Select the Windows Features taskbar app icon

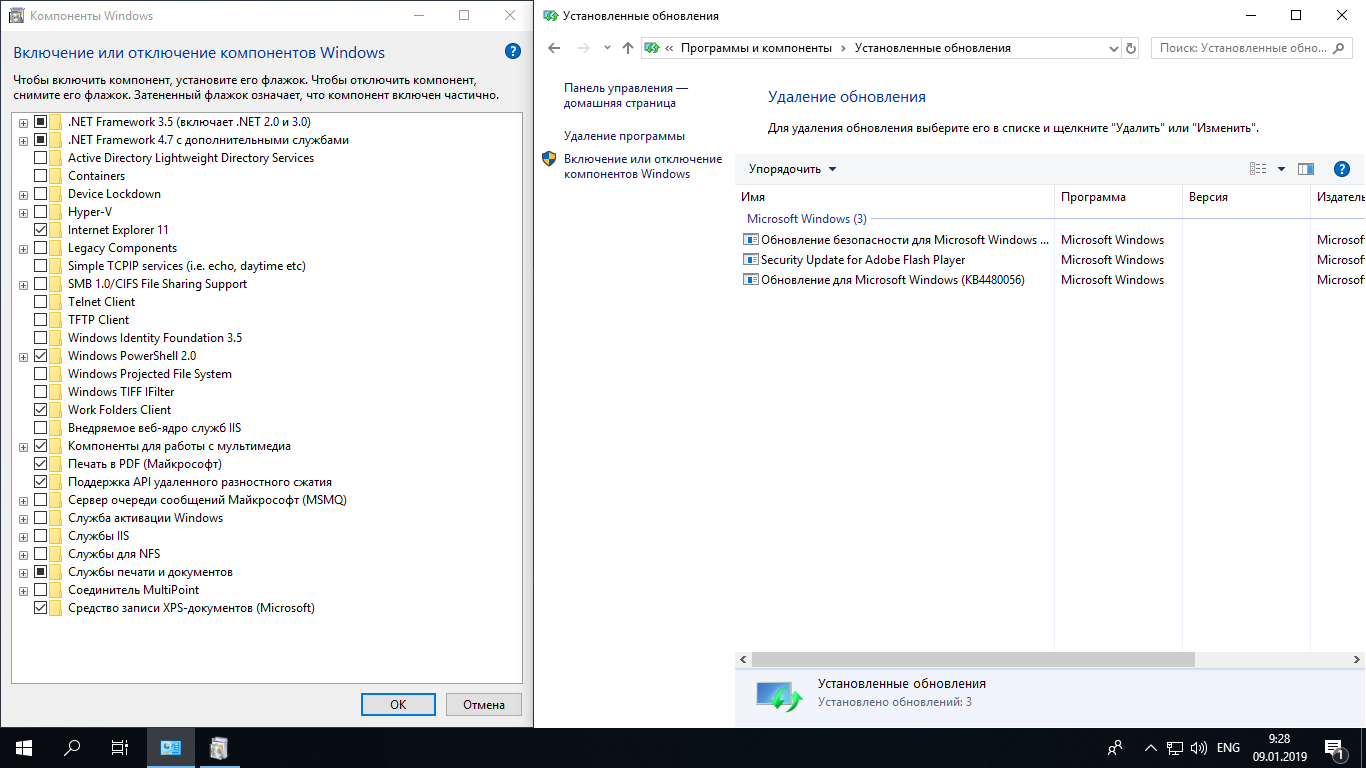click(219, 748)
